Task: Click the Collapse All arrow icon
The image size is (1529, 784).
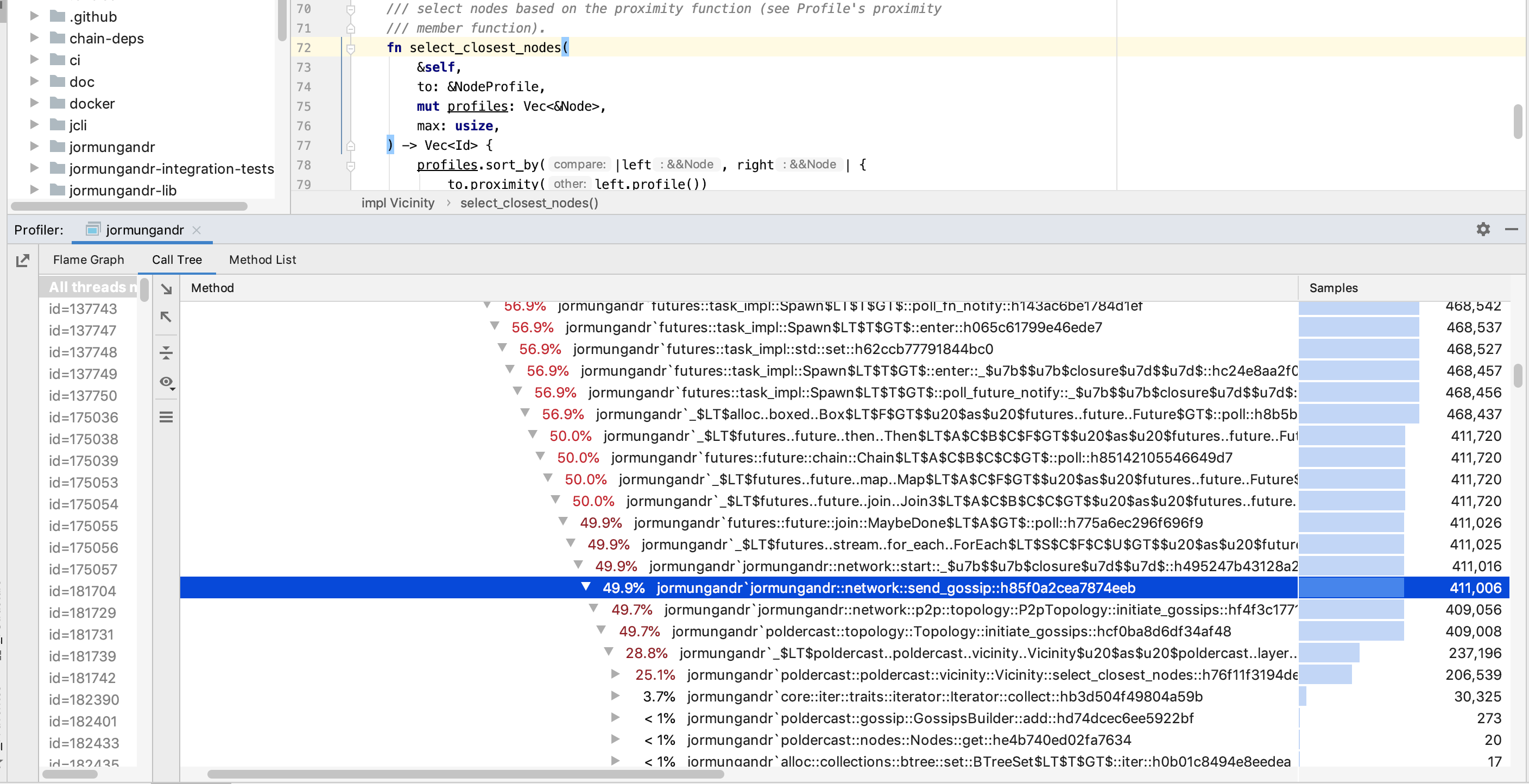Action: tap(166, 317)
